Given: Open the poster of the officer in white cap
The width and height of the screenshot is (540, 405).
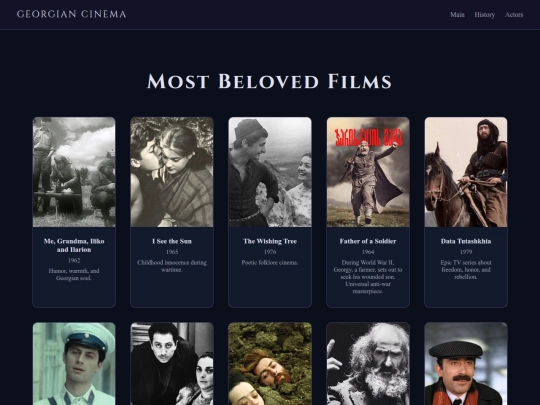Looking at the screenshot, I should pos(74,364).
